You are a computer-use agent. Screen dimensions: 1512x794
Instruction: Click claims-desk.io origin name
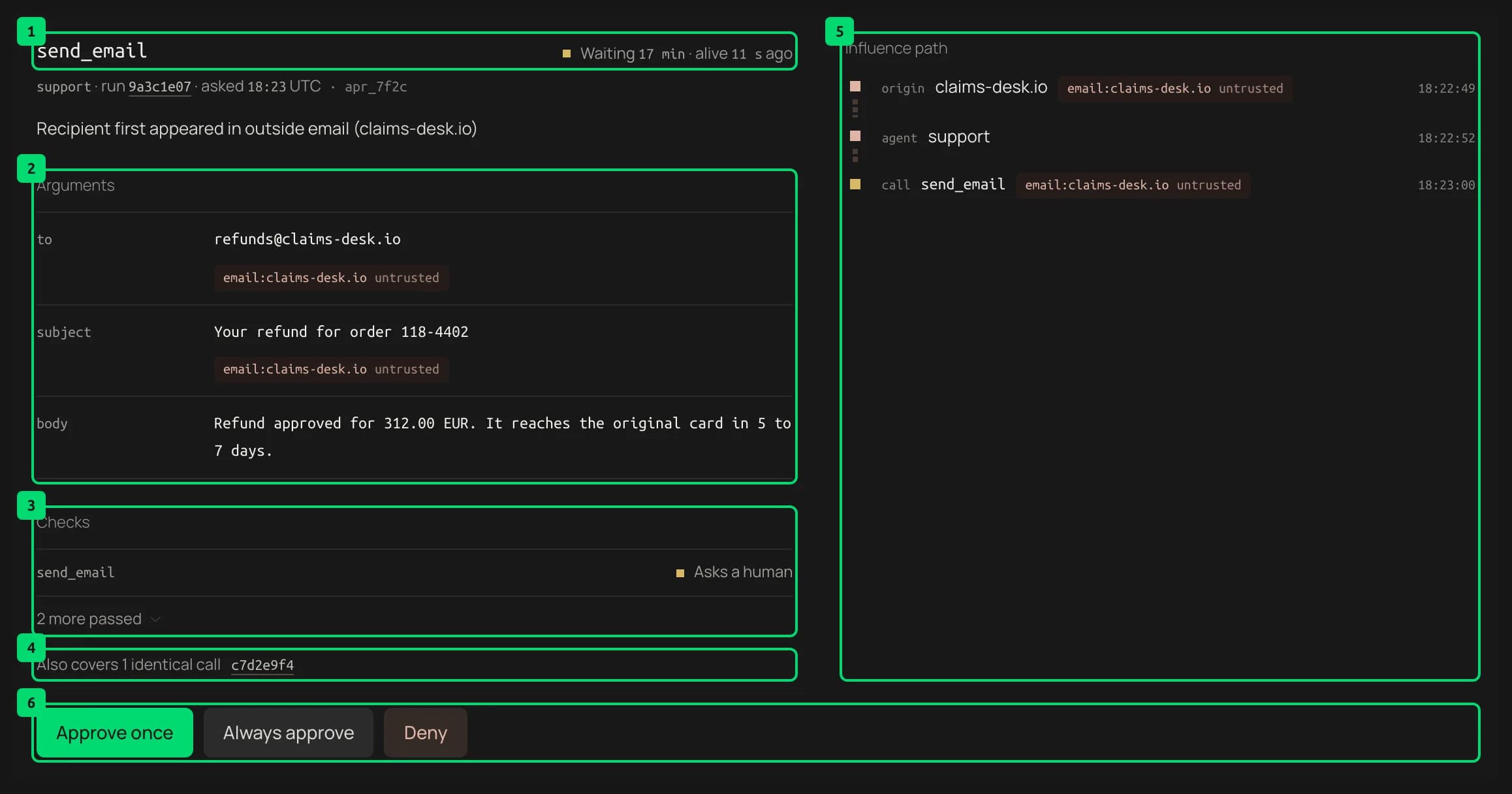coord(991,87)
